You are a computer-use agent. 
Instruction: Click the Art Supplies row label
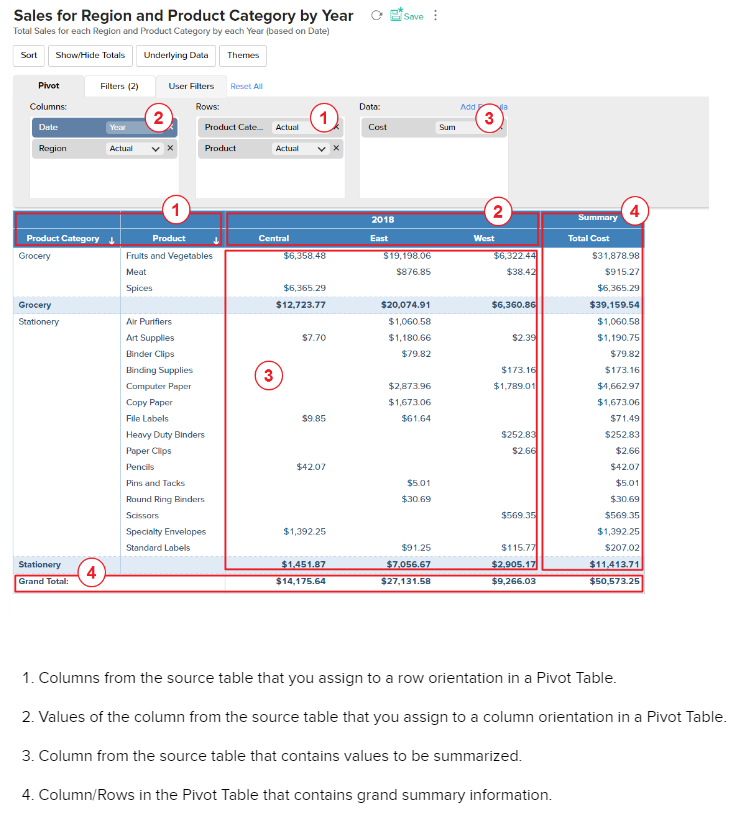pos(150,338)
